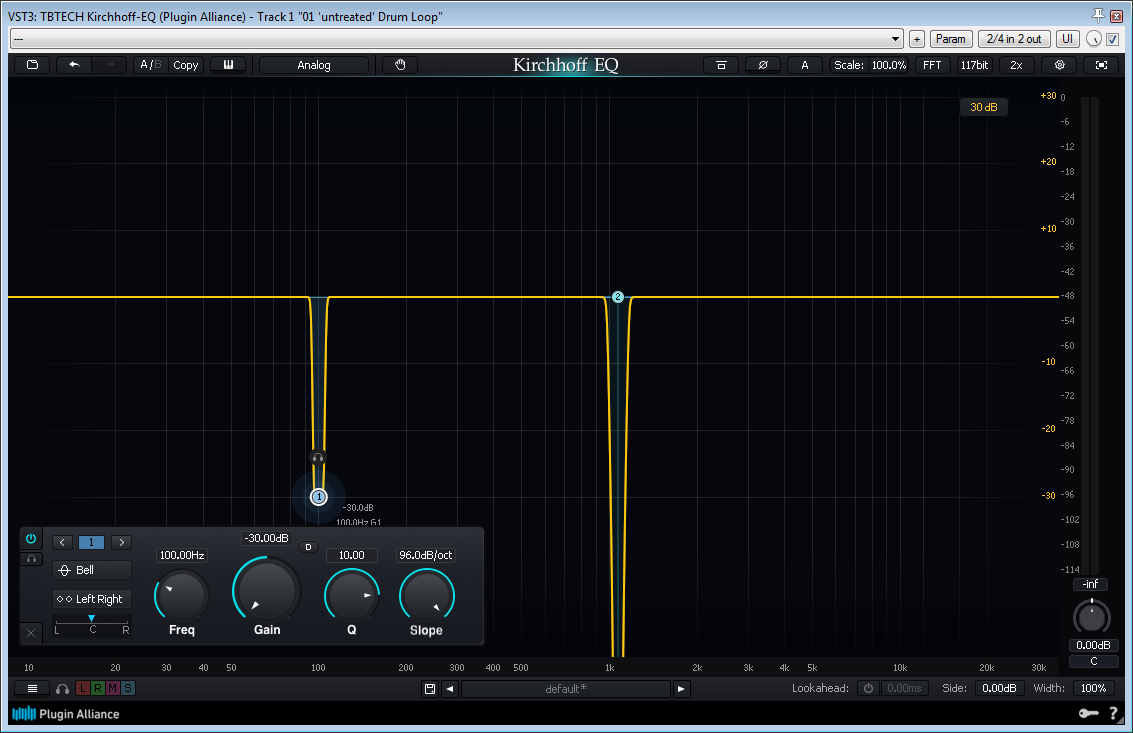The width and height of the screenshot is (1133, 733).
Task: Click the Slope knob
Action: [426, 596]
